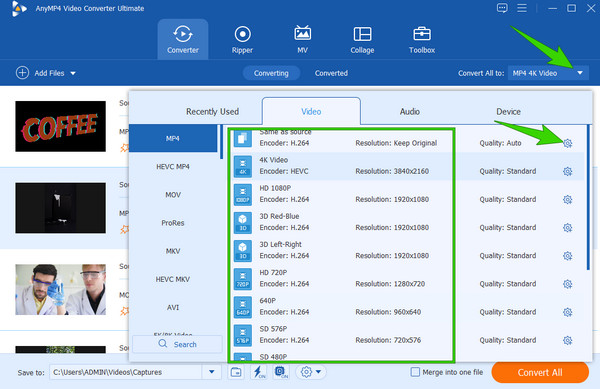Open the bottom settings gear dropdown
Screen dimensions: 600x389
coord(311,372)
